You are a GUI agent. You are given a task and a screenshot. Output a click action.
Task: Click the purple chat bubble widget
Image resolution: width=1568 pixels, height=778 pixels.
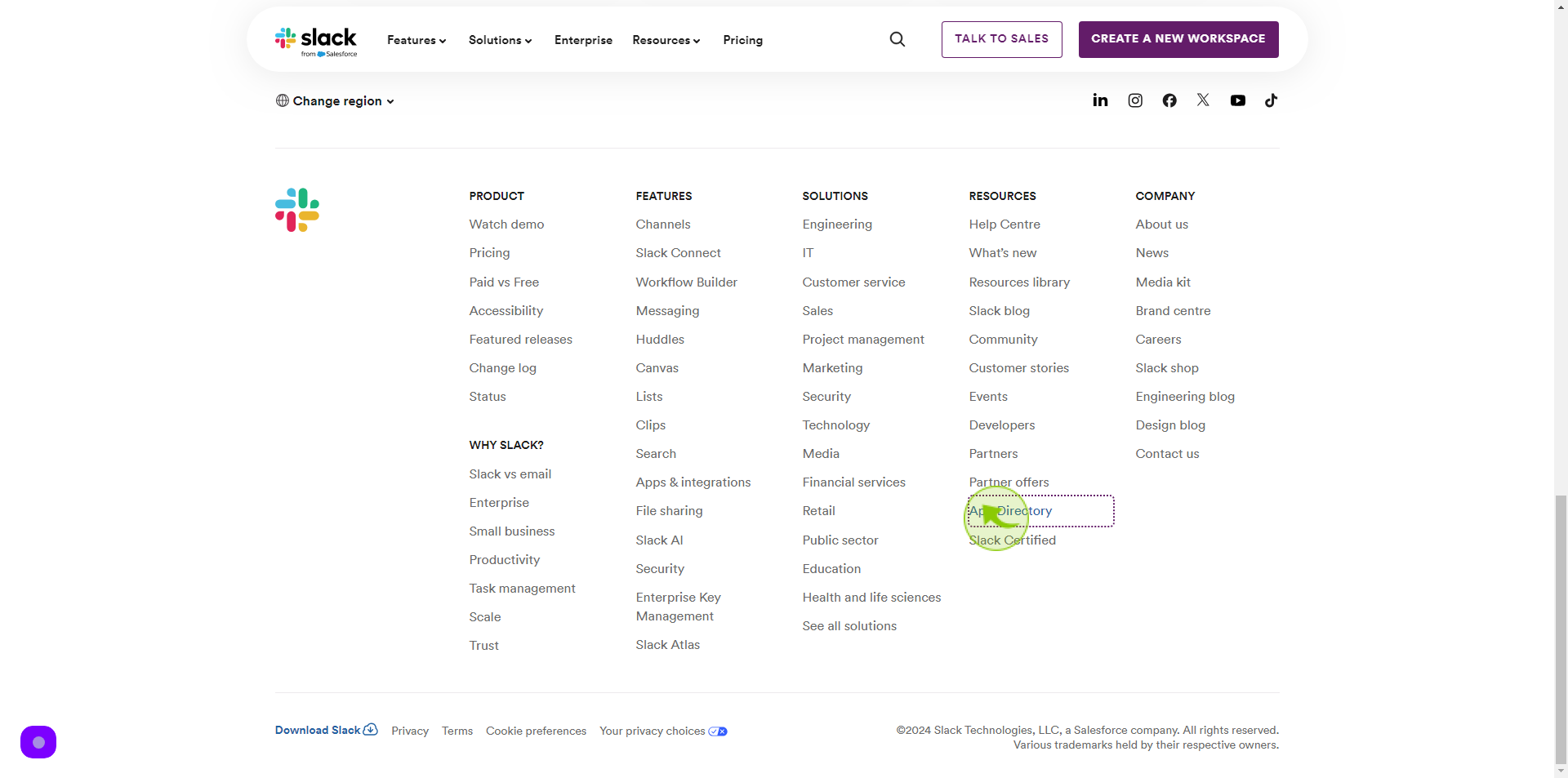click(38, 742)
